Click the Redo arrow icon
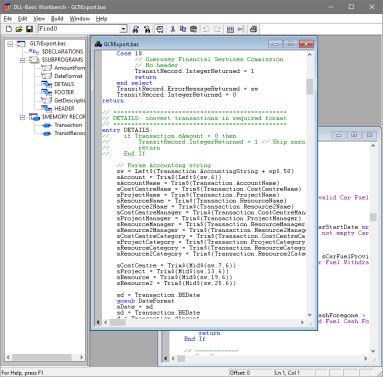Viewport: 383px width, 377px height. (217, 29)
